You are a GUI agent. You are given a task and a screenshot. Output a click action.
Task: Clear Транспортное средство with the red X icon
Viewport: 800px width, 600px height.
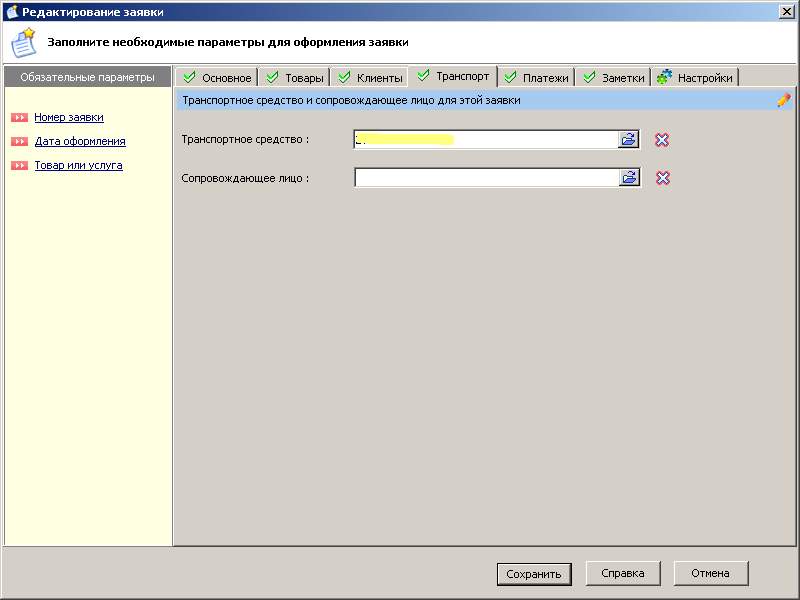662,140
